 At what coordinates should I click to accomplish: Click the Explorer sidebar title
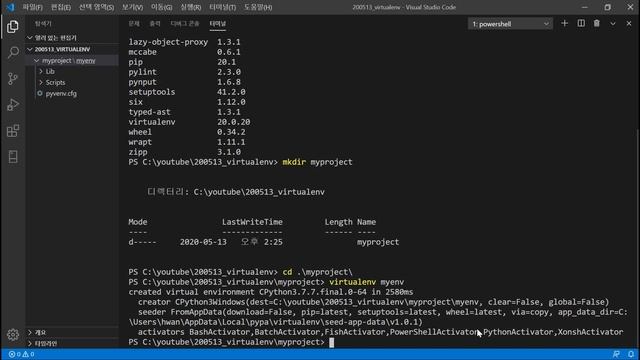point(43,24)
